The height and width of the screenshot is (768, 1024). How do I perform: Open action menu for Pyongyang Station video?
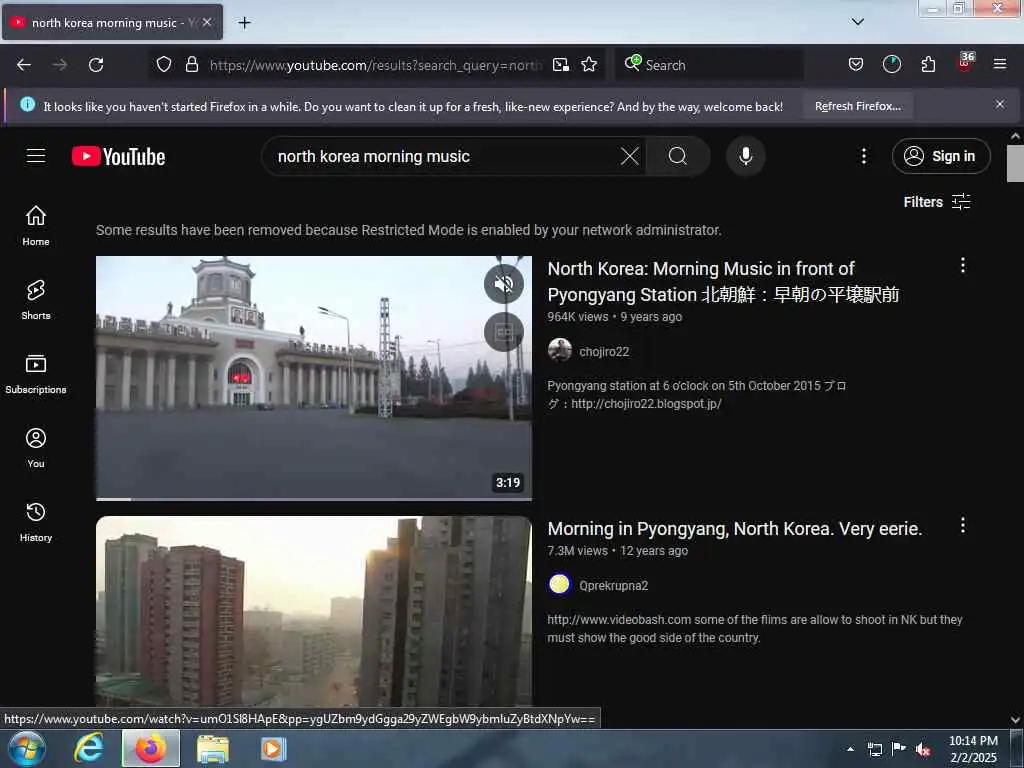pyautogui.click(x=963, y=265)
